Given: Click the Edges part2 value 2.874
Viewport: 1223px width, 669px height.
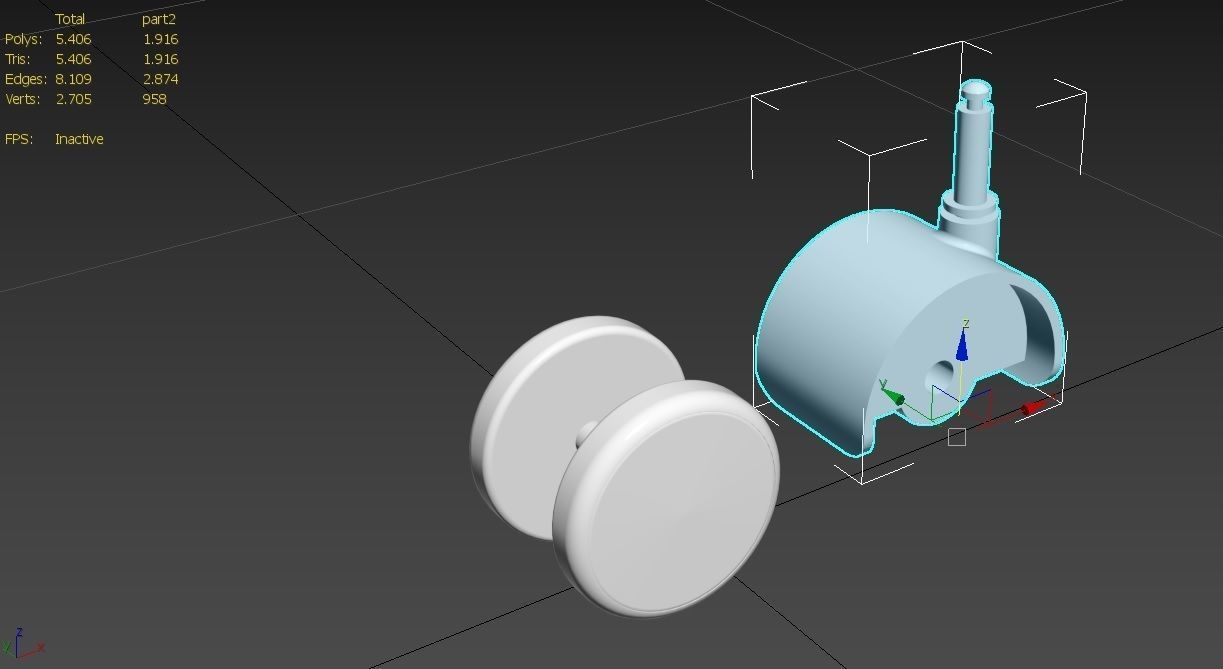Looking at the screenshot, I should 160,79.
